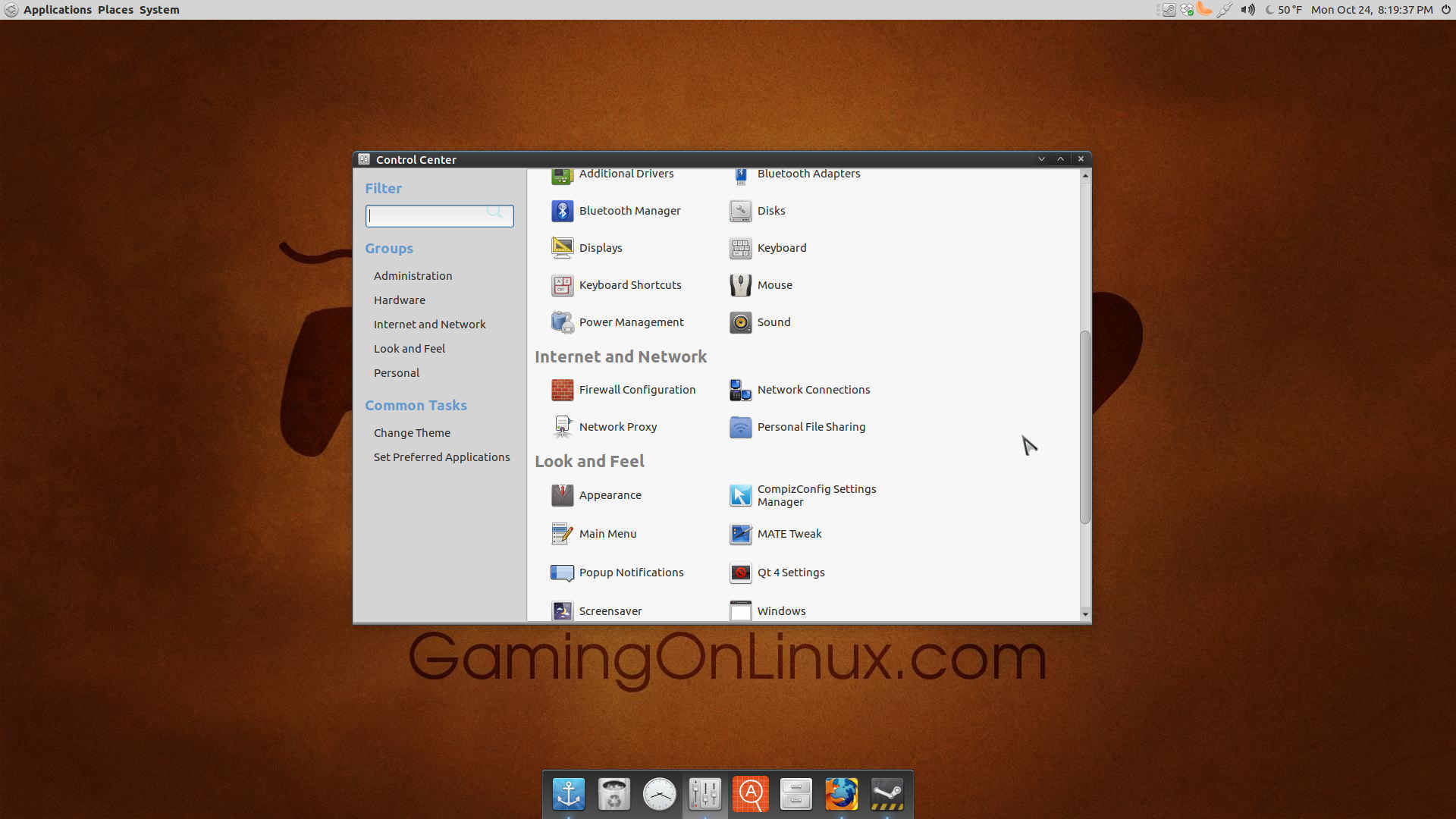Screen dimensions: 1456x819
Task: Open the System menu
Action: [159, 10]
